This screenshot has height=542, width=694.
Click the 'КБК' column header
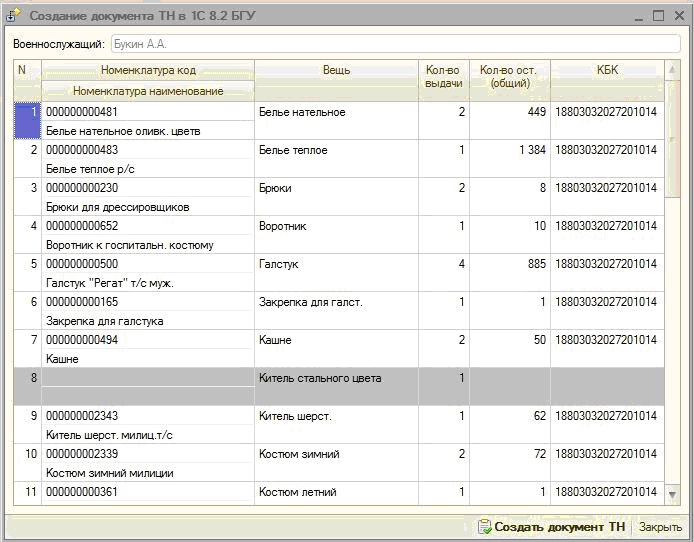click(x=607, y=70)
